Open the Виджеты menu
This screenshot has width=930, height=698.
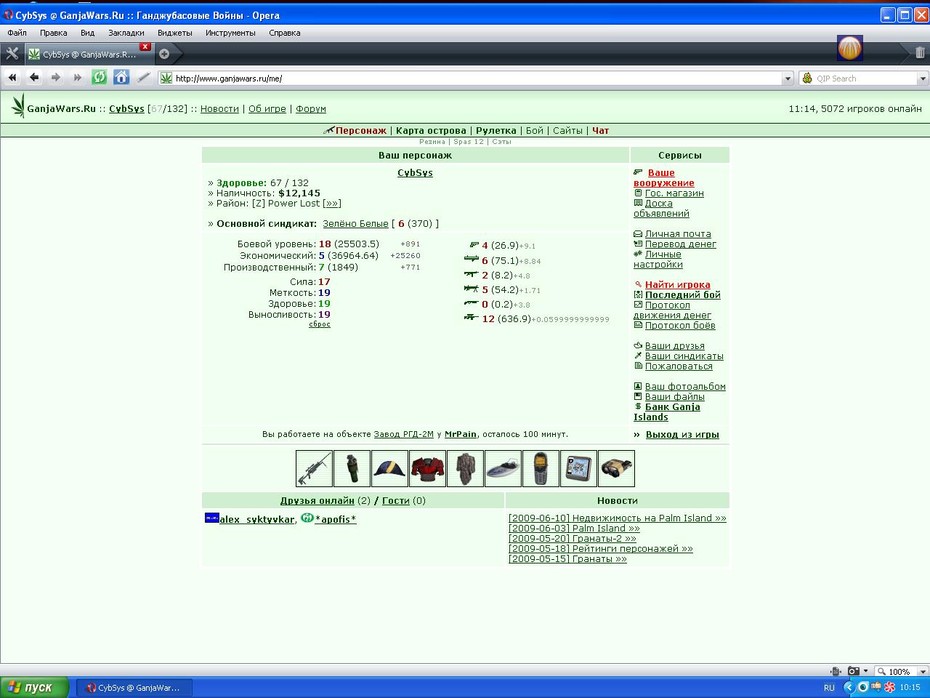coord(174,33)
